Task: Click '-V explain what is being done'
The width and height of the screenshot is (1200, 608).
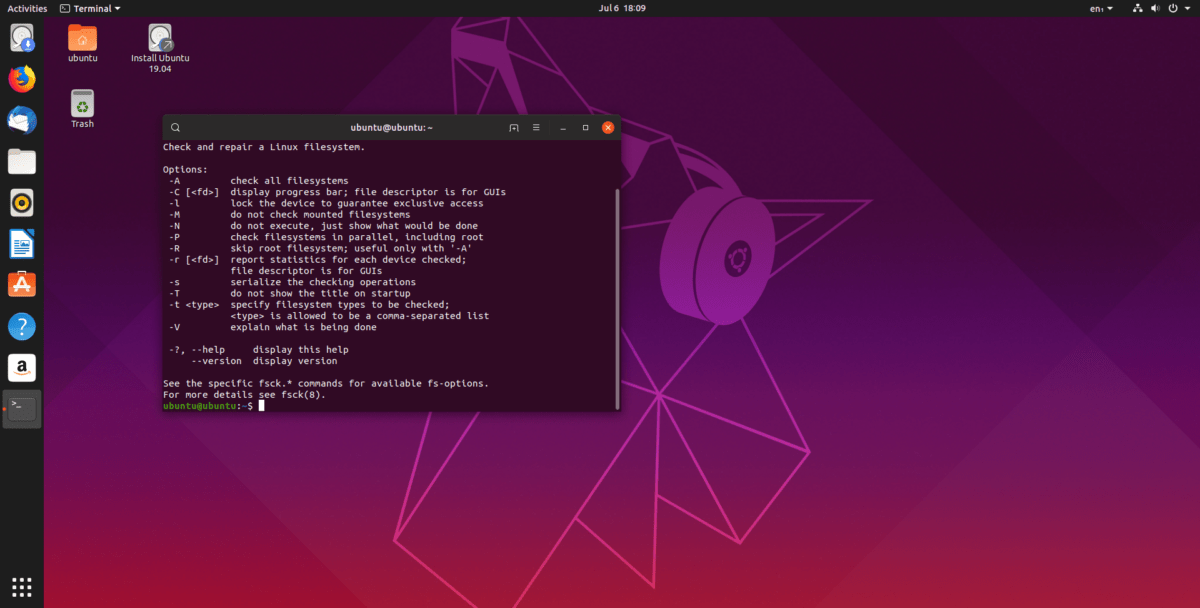Action: [272, 327]
